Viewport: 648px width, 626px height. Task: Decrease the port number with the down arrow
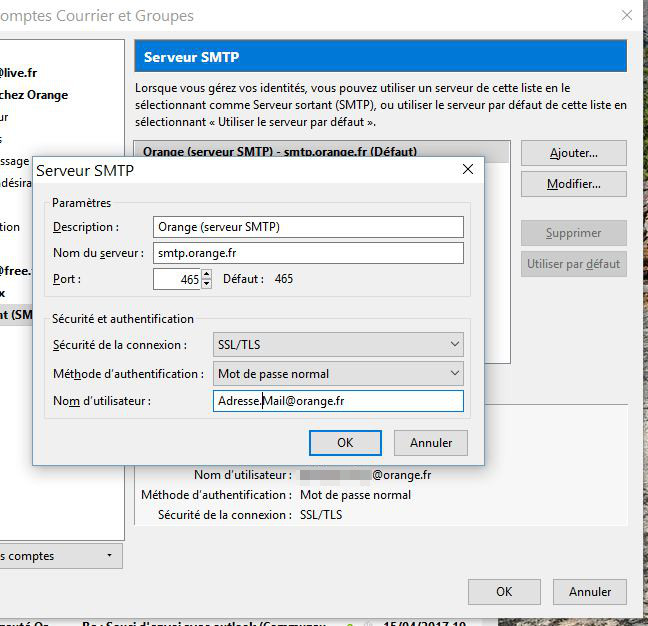206,284
